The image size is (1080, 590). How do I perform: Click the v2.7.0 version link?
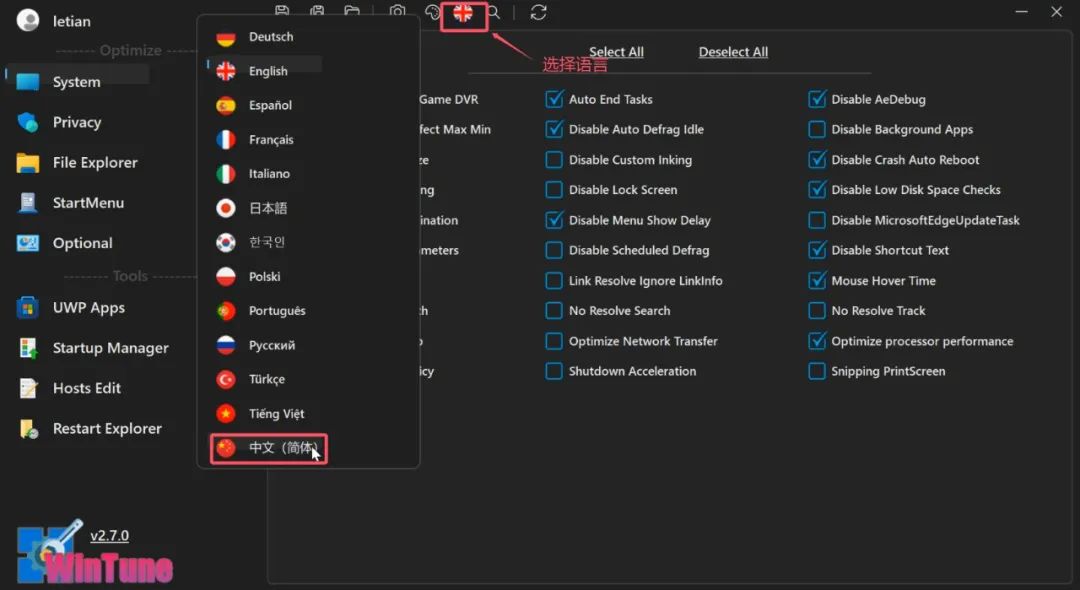point(109,536)
